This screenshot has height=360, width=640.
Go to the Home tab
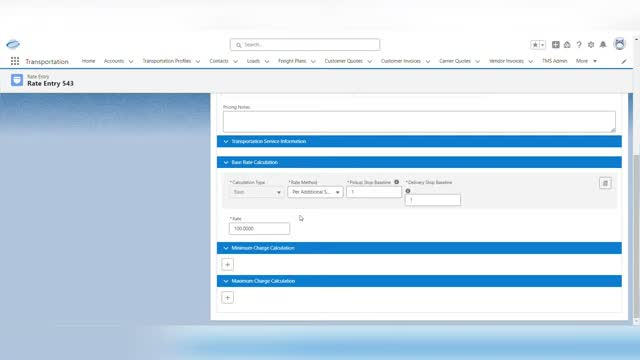click(88, 61)
